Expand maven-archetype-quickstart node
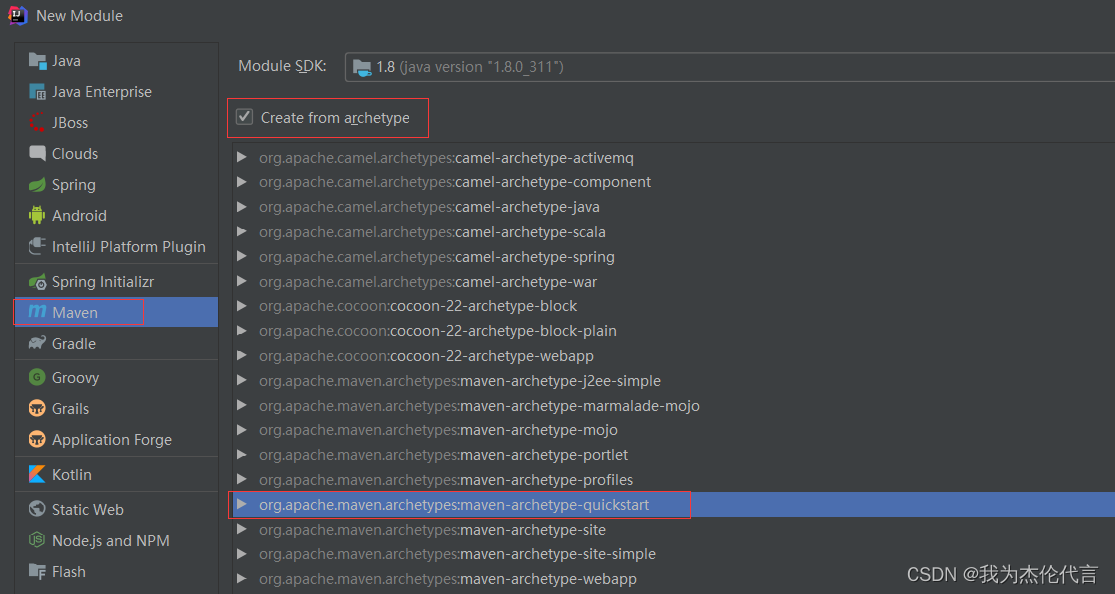Screen dimensions: 1115x594 (x=242, y=504)
